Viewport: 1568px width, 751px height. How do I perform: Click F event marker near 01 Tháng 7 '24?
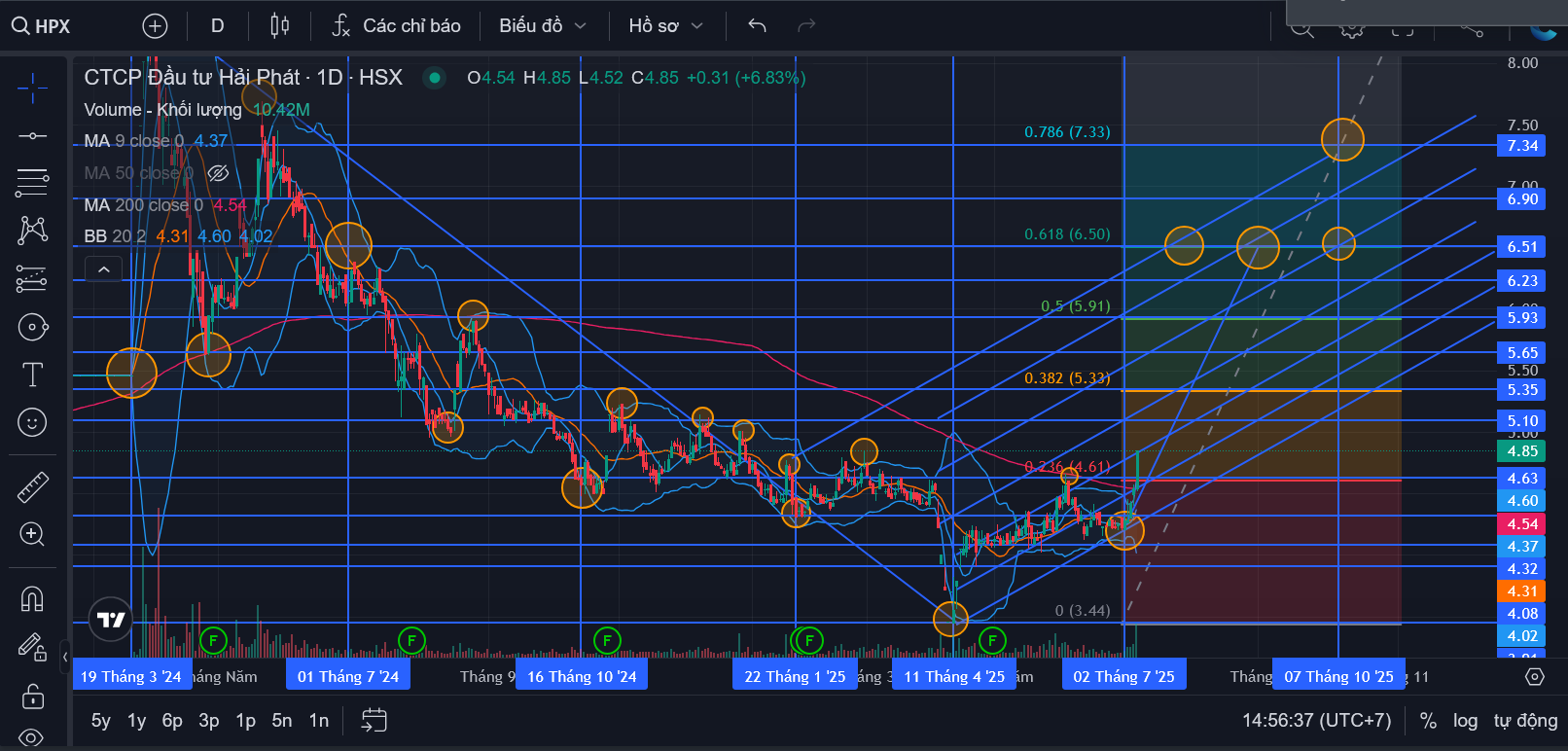[x=411, y=640]
